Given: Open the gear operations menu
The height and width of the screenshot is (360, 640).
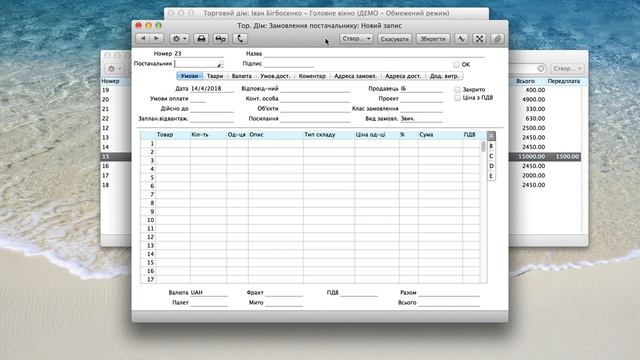Looking at the screenshot, I should pyautogui.click(x=179, y=38).
